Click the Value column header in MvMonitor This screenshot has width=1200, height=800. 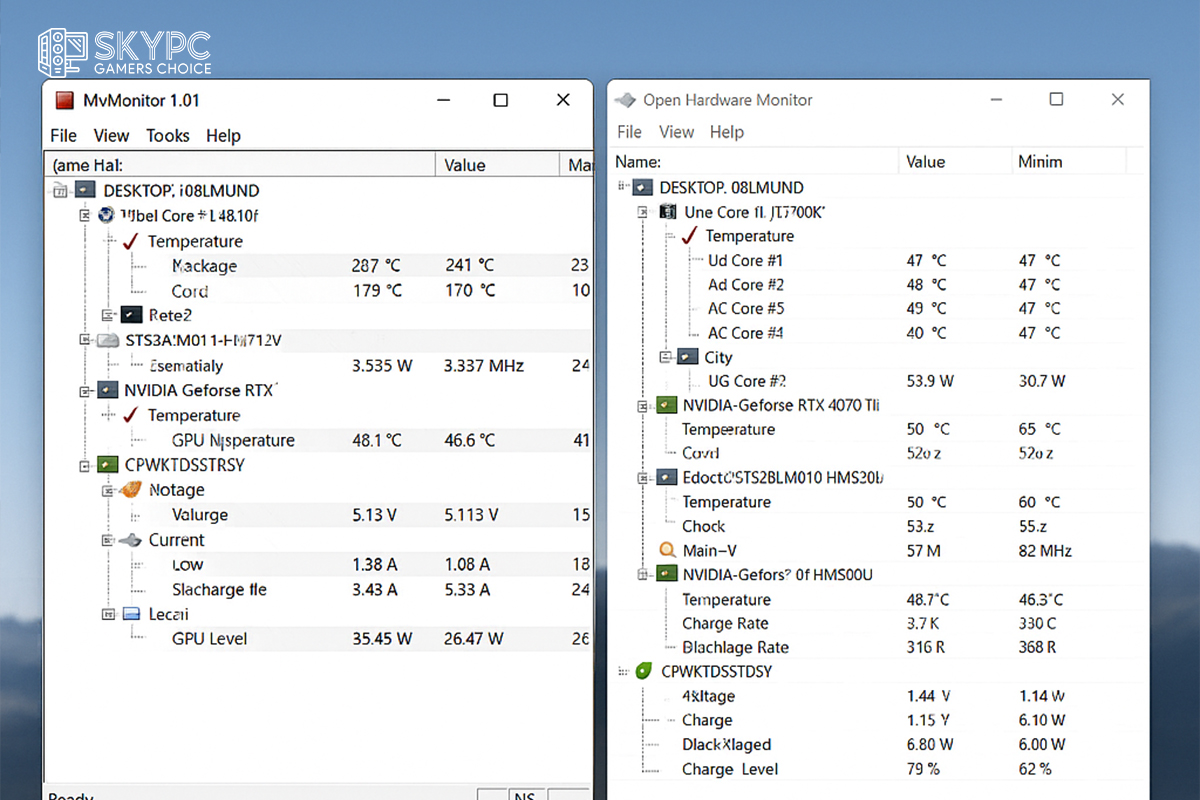498,165
